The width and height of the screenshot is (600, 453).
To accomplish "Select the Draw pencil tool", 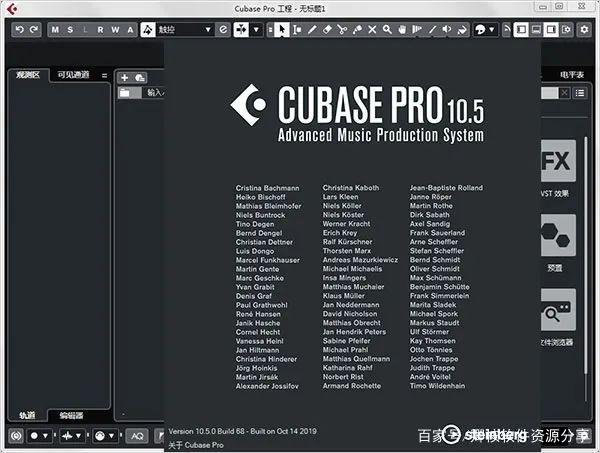I will [312, 29].
